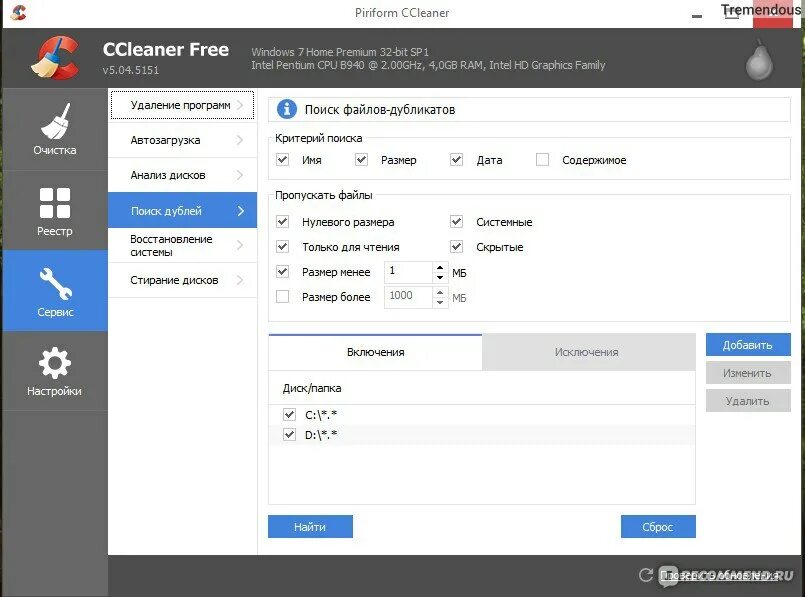Click the check for updates link
The width and height of the screenshot is (805, 597).
(x=719, y=575)
